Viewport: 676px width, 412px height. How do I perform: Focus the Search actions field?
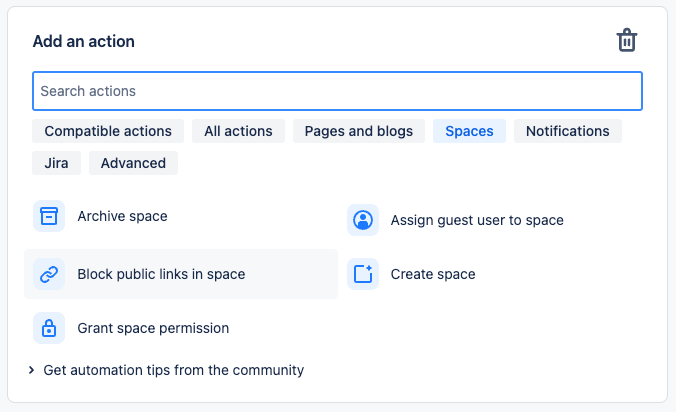click(x=337, y=91)
